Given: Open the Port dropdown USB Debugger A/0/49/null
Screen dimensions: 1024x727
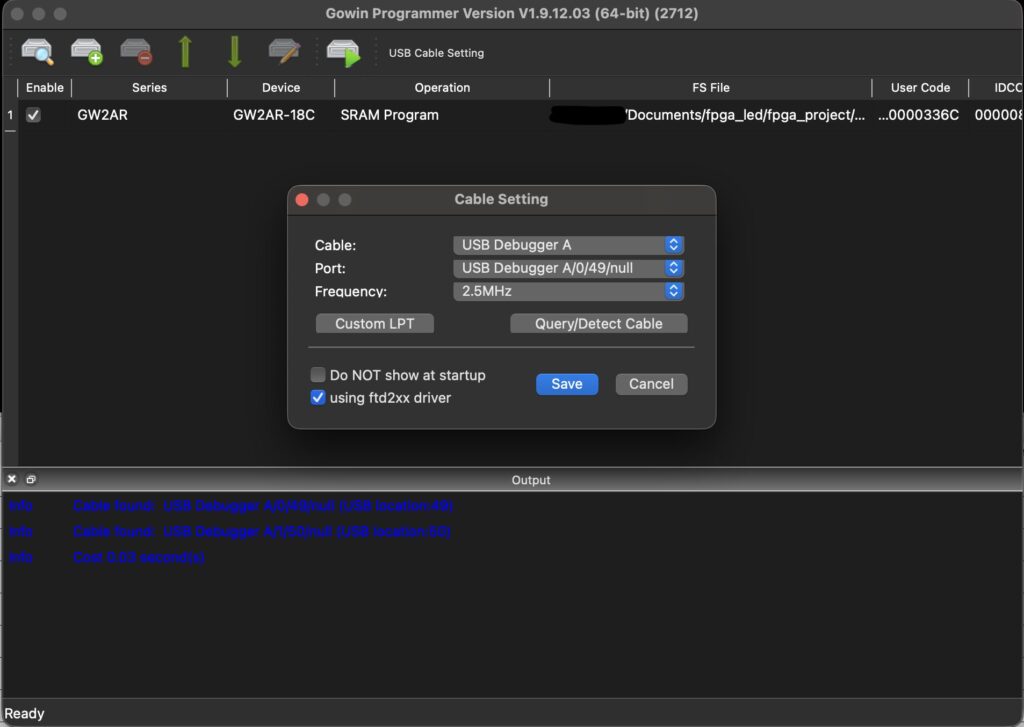Looking at the screenshot, I should [568, 268].
